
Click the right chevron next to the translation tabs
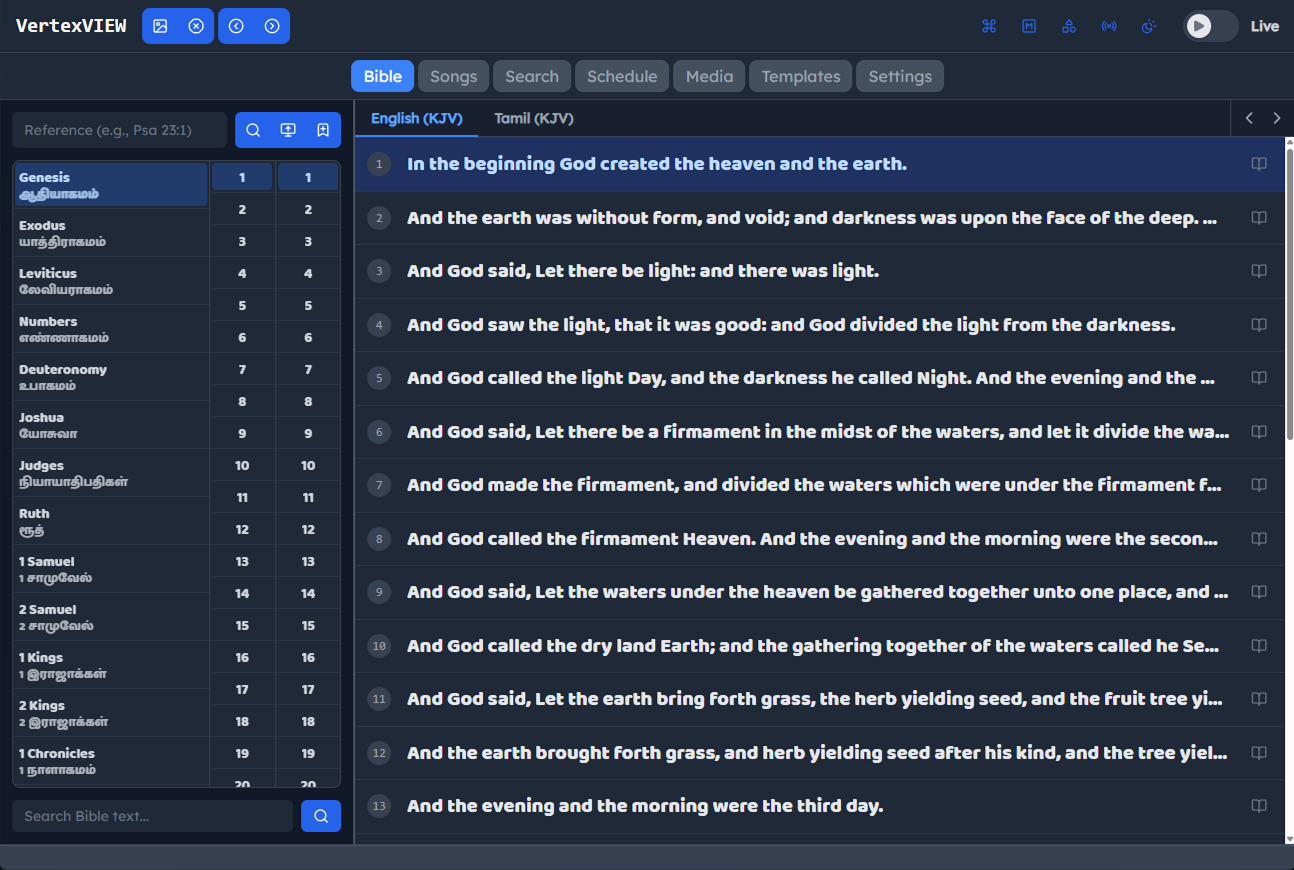[1276, 118]
